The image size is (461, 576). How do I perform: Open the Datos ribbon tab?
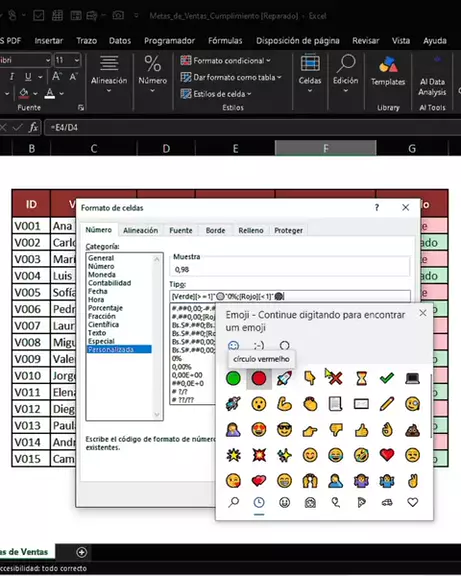pos(120,41)
